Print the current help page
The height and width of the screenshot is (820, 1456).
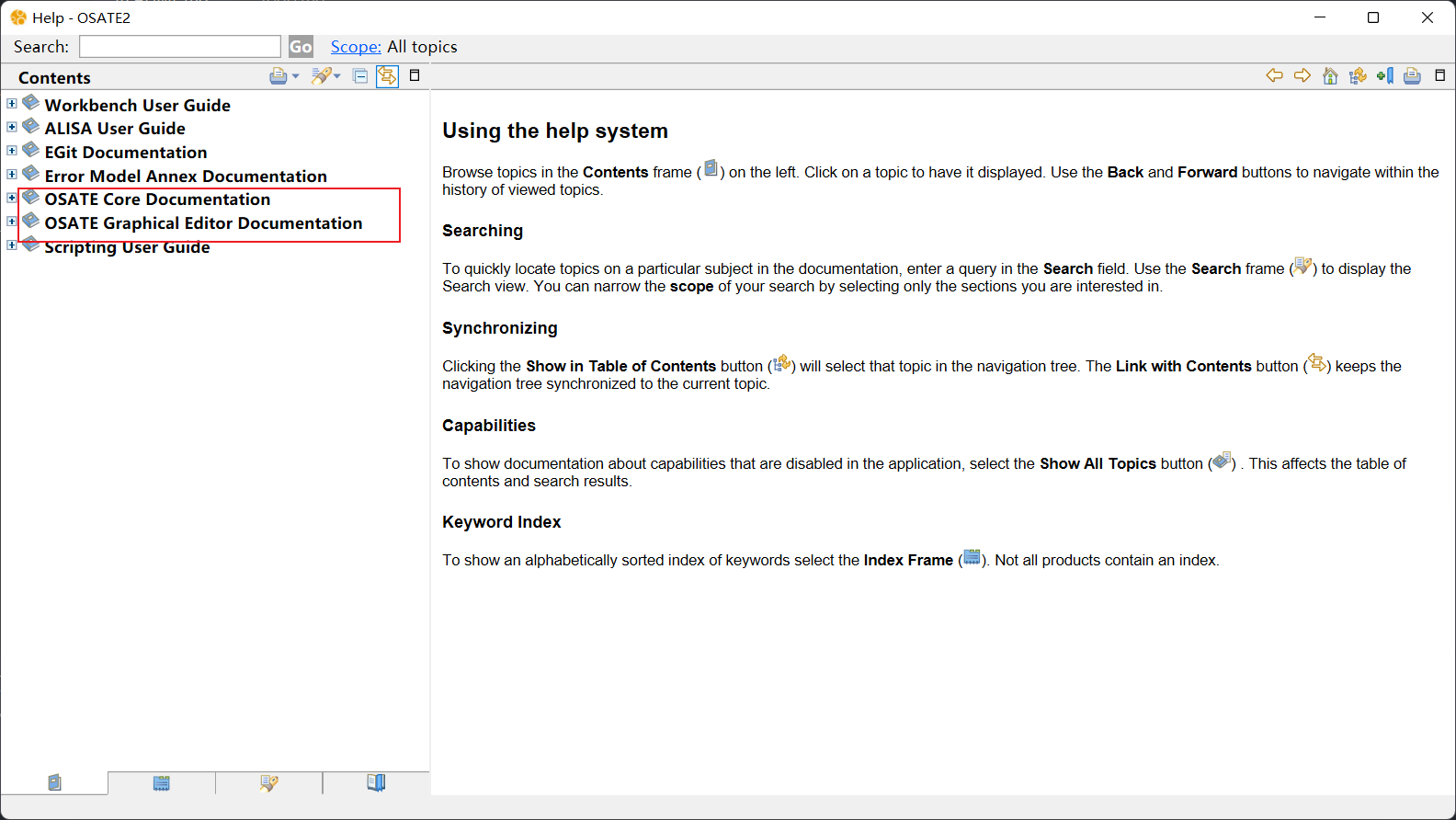tap(1413, 75)
